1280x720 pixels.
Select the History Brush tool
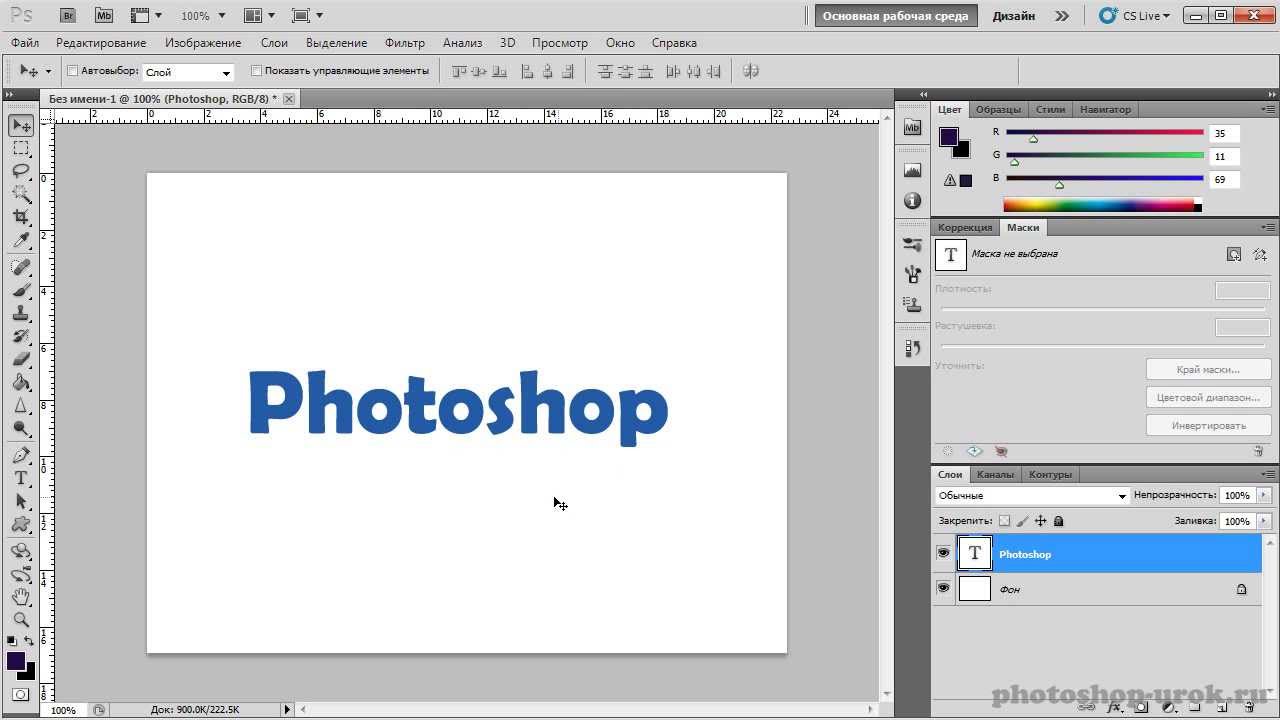coord(21,336)
